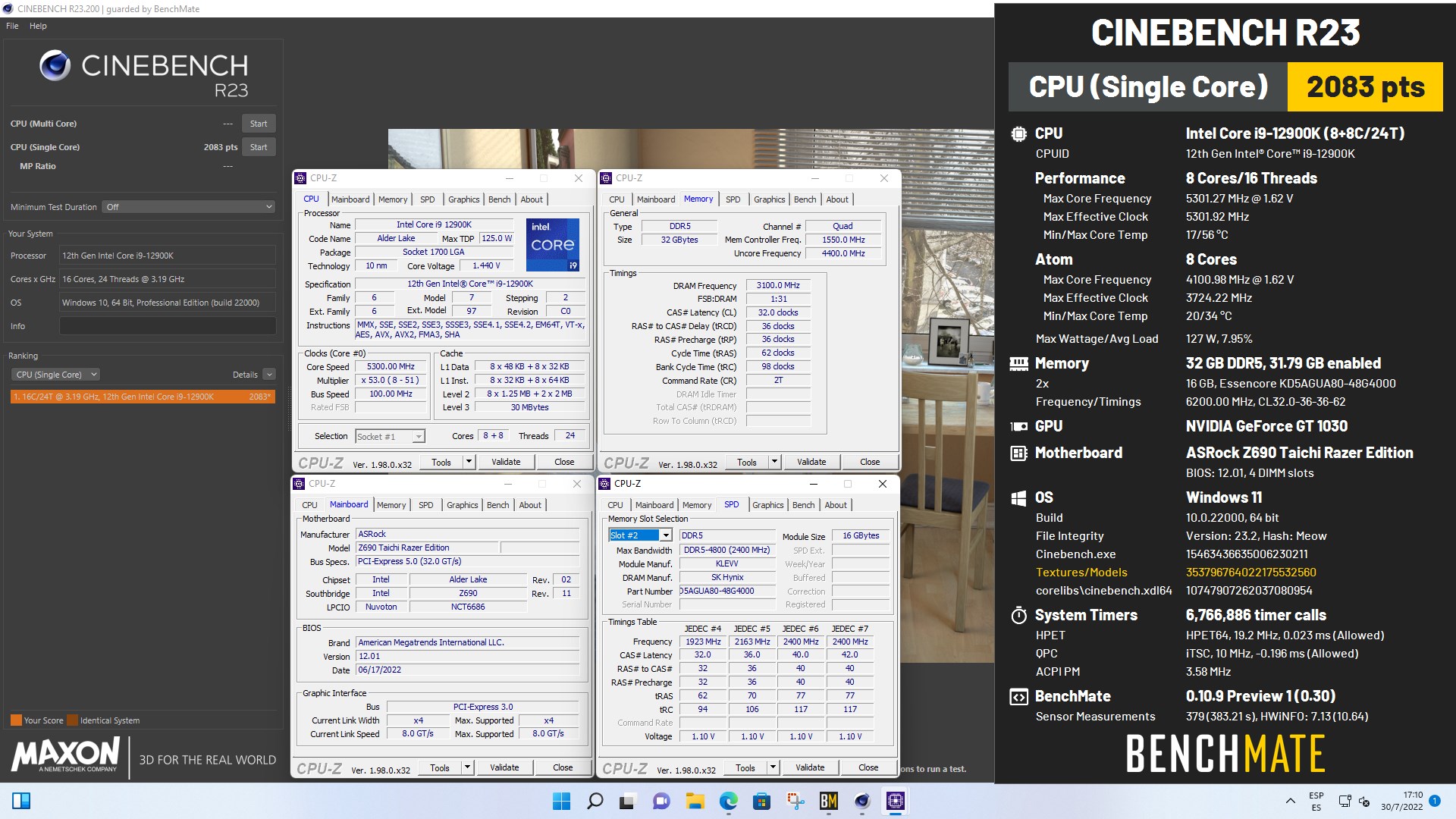The image size is (1456, 819).
Task: Select Mainboard tab in CPU-Z CPU window
Action: [x=350, y=199]
